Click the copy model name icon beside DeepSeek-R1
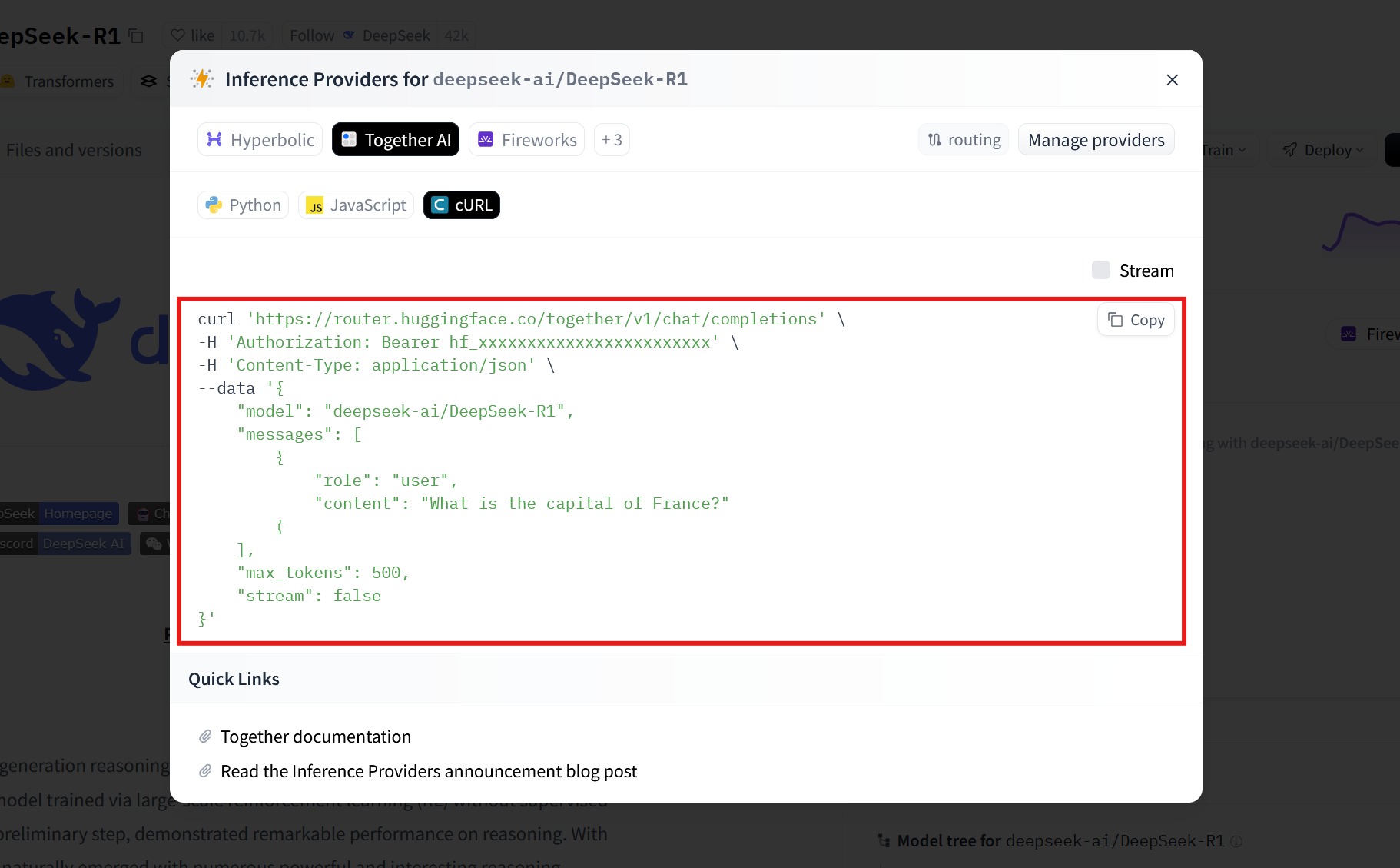Image resolution: width=1400 pixels, height=868 pixels. (137, 36)
